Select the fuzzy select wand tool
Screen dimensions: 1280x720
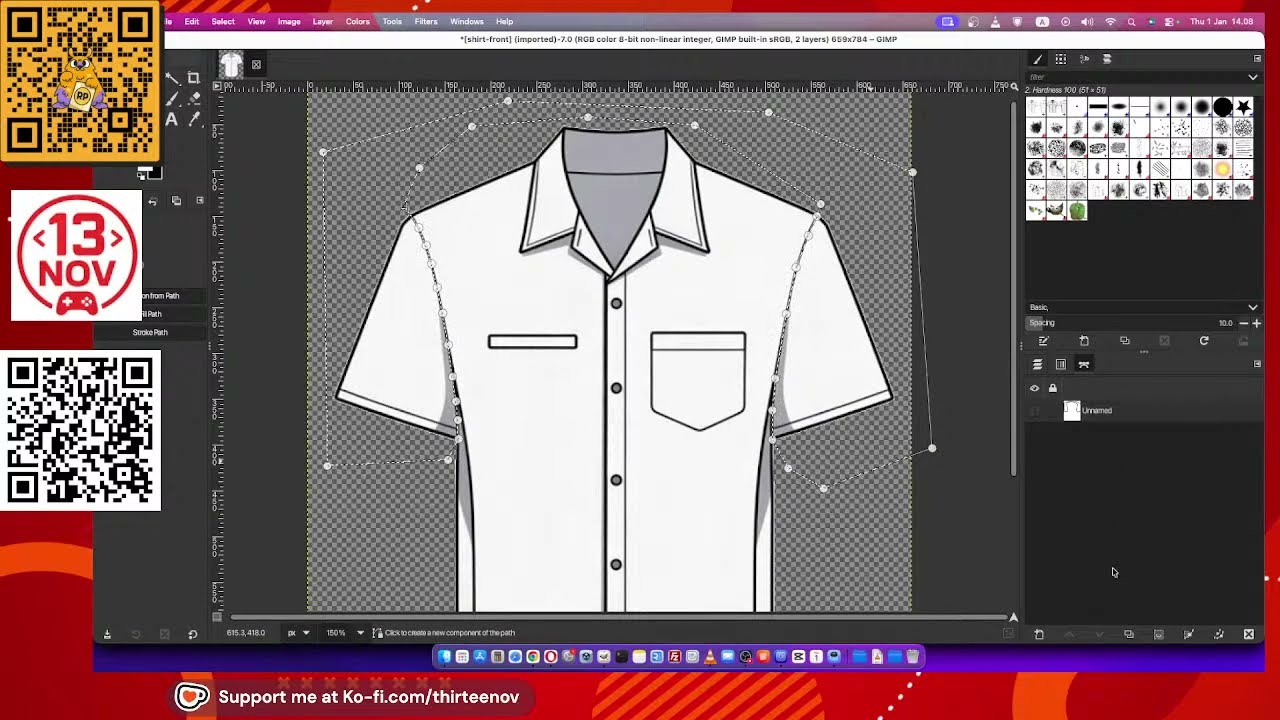[172, 78]
